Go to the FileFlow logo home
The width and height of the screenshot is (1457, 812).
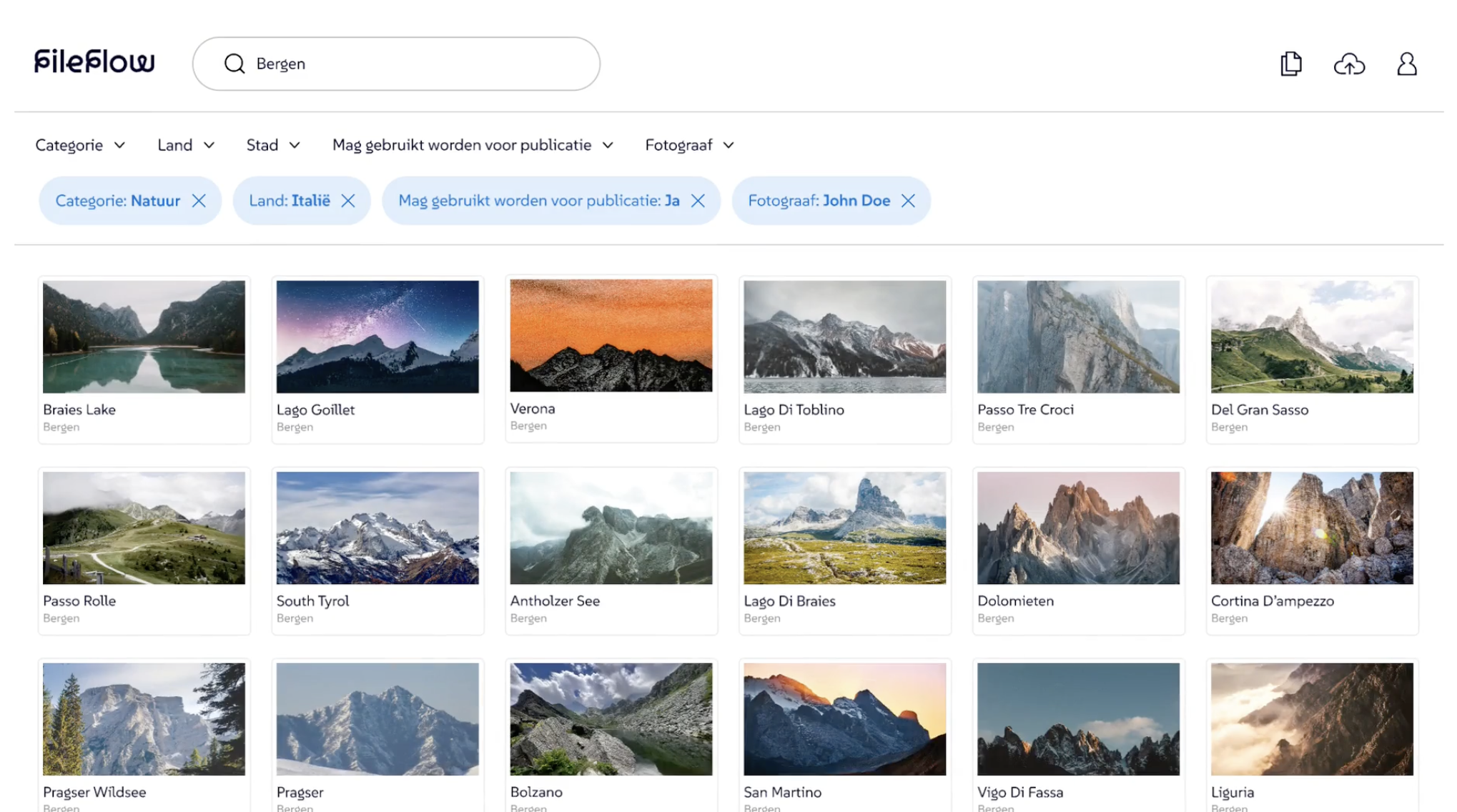pos(94,61)
